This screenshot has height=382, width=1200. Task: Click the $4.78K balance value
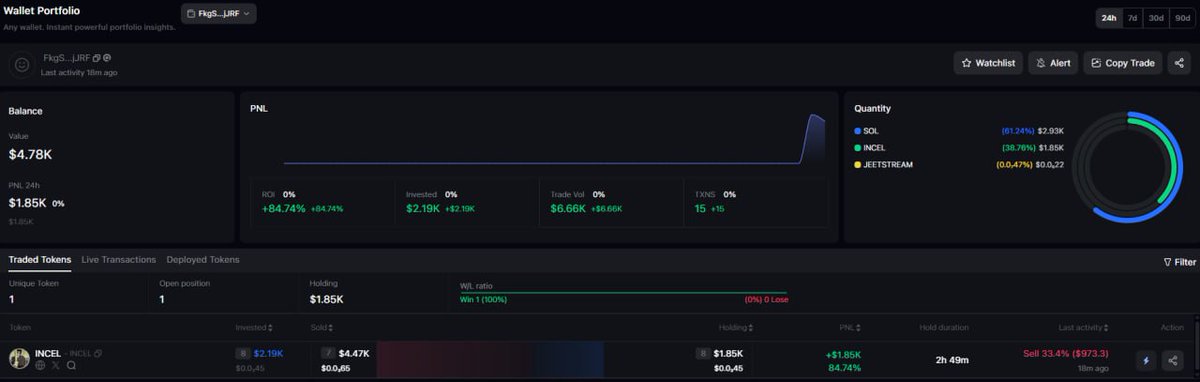point(30,154)
